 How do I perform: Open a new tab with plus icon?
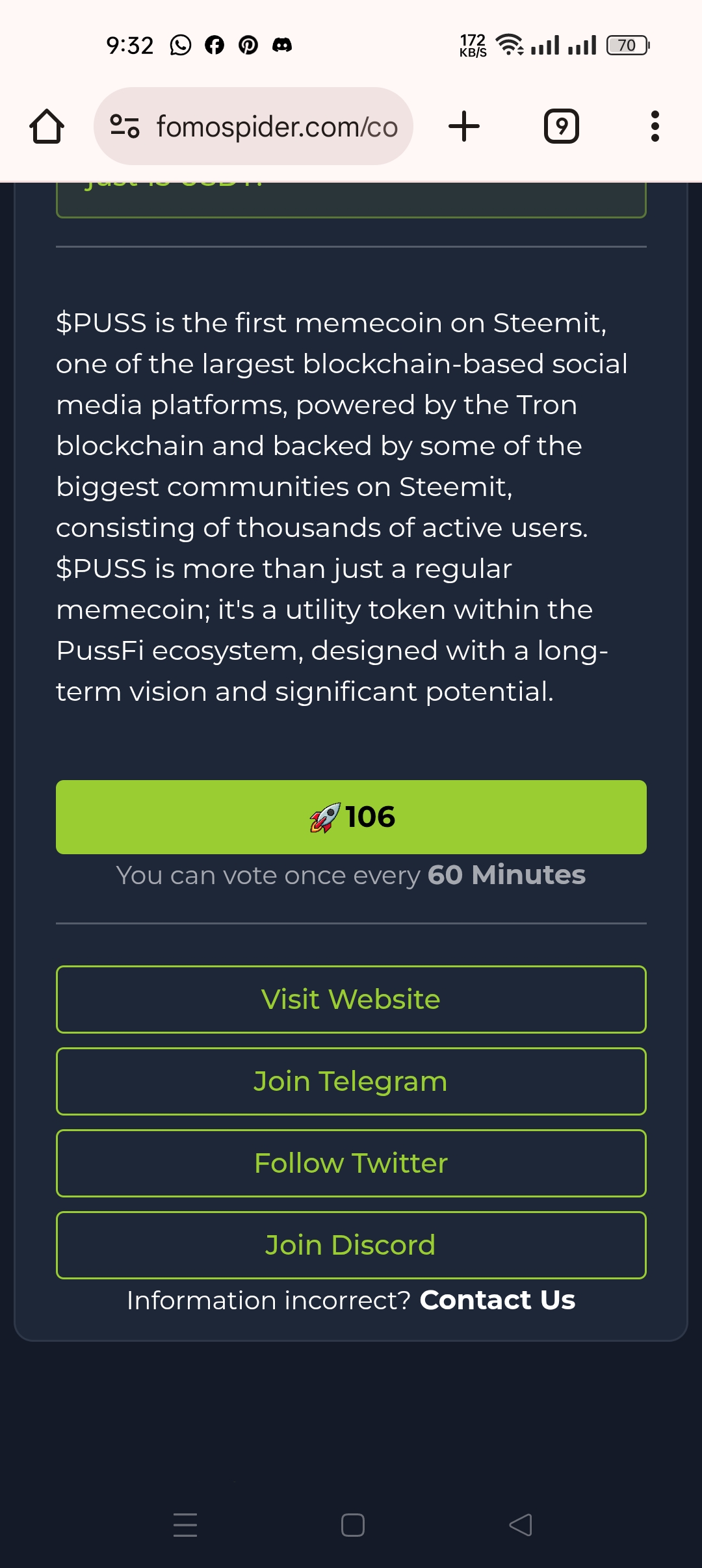point(464,126)
